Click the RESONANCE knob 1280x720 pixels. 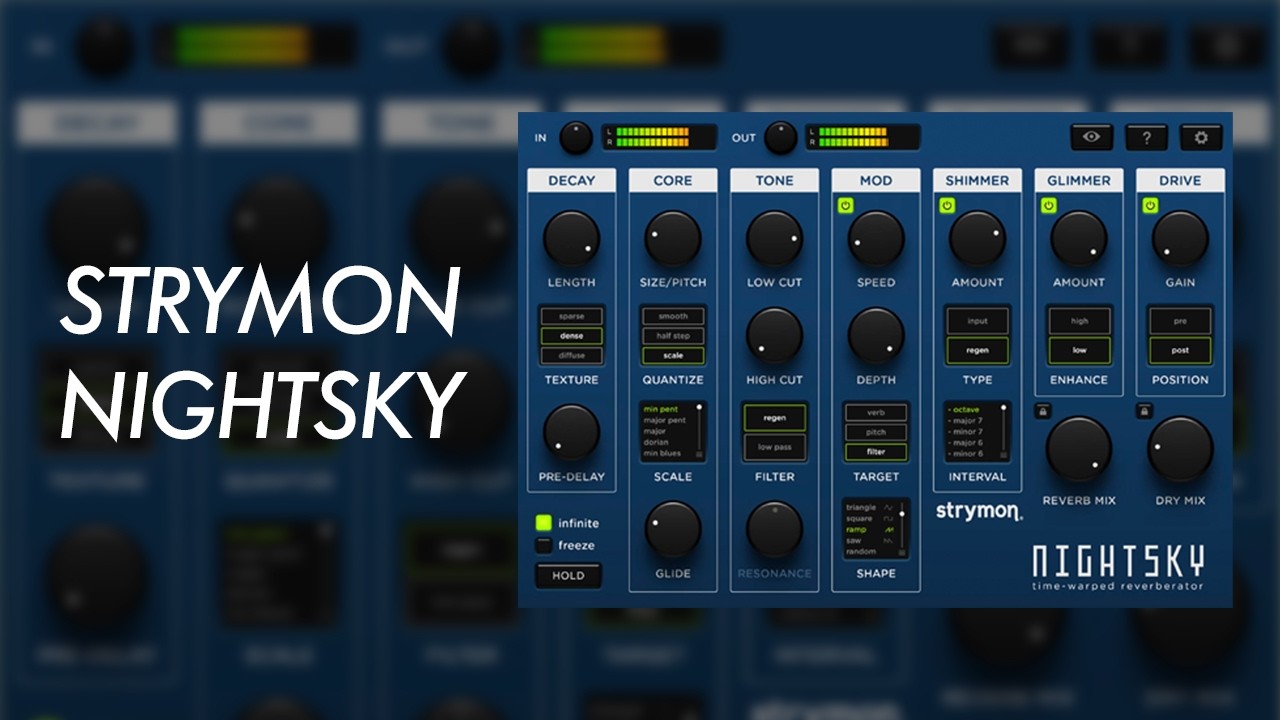(x=775, y=530)
